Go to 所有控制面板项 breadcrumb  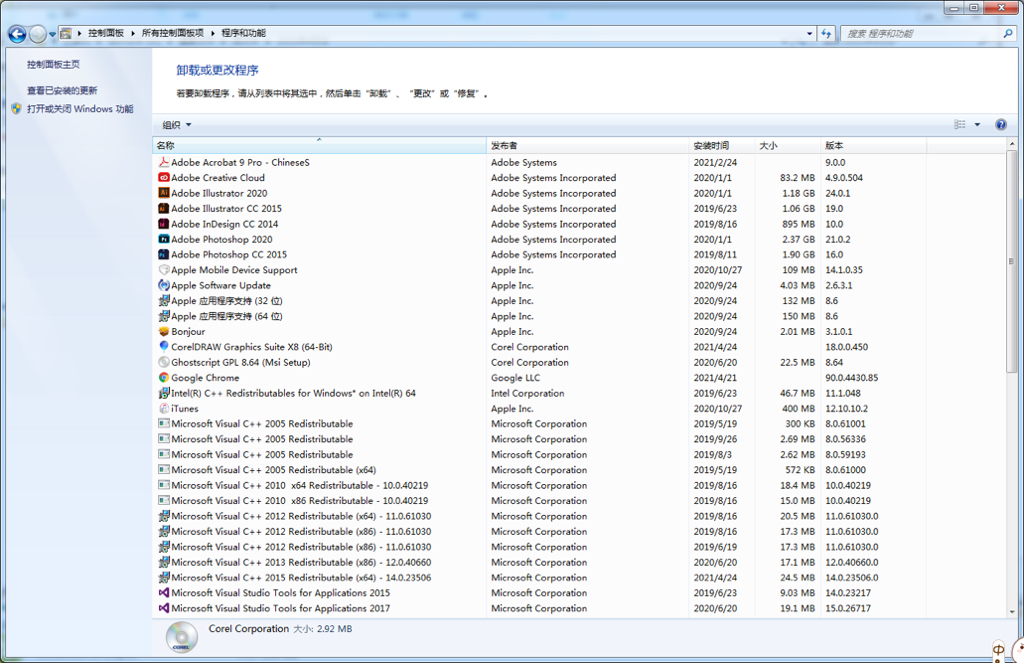(173, 33)
